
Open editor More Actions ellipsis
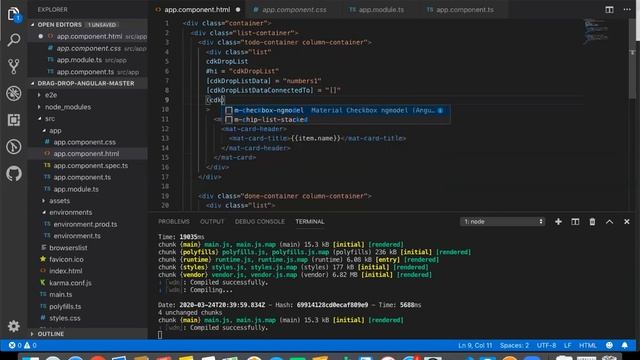click(x=627, y=9)
